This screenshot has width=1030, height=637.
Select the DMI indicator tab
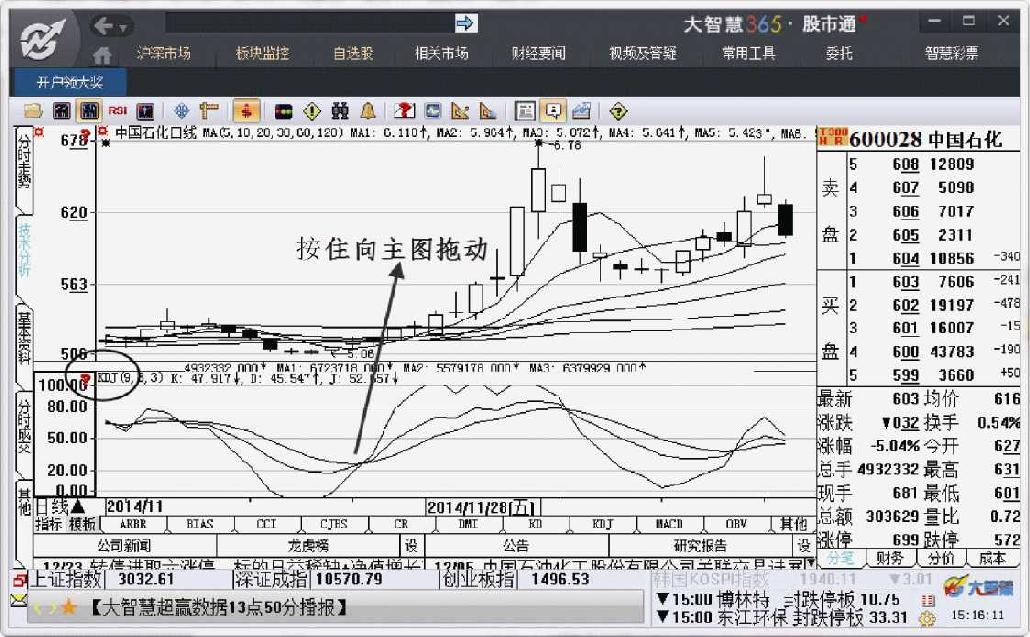tap(467, 524)
